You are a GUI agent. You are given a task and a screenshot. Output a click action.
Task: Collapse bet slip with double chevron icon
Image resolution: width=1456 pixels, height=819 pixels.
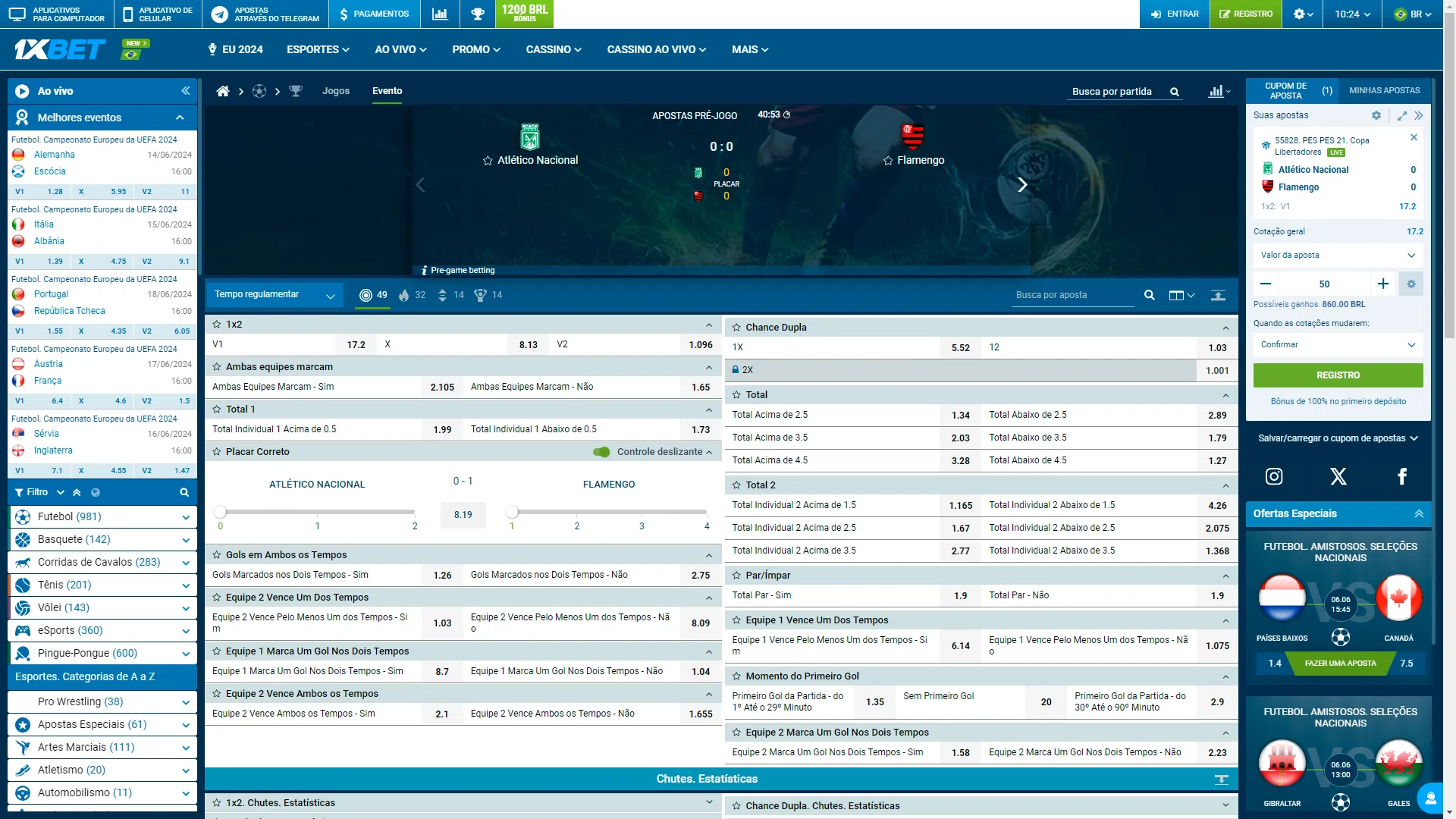click(x=1419, y=115)
